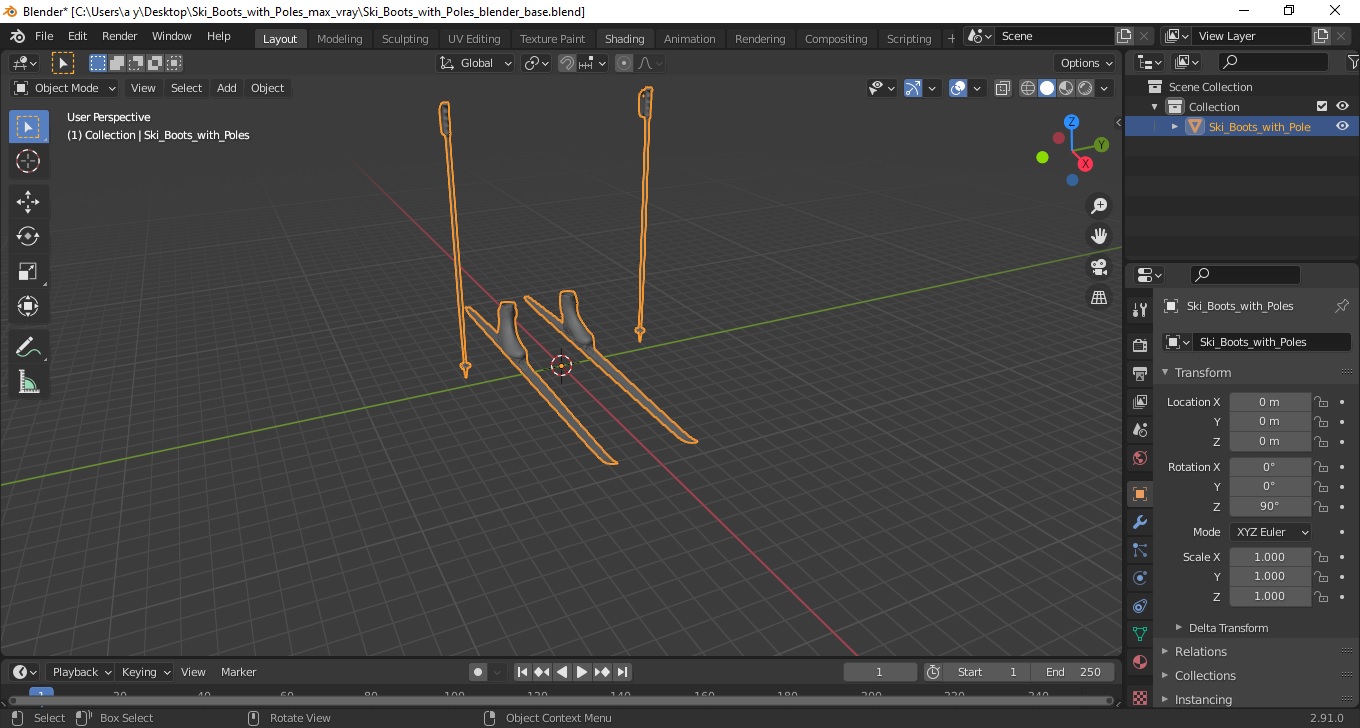
Task: Activate the Cursor tool
Action: (x=28, y=161)
